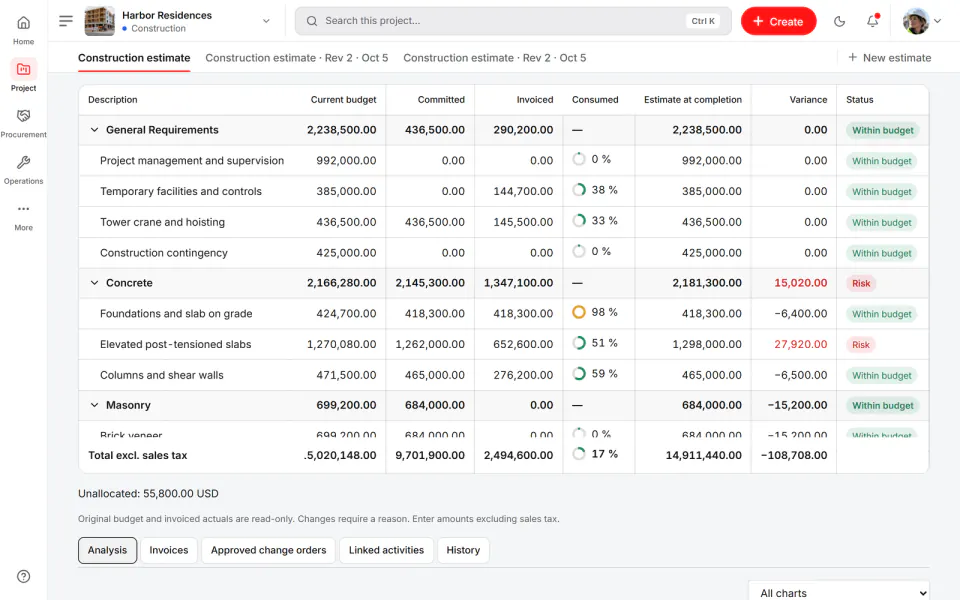960x600 pixels.
Task: Open the All charts dropdown
Action: (x=839, y=593)
